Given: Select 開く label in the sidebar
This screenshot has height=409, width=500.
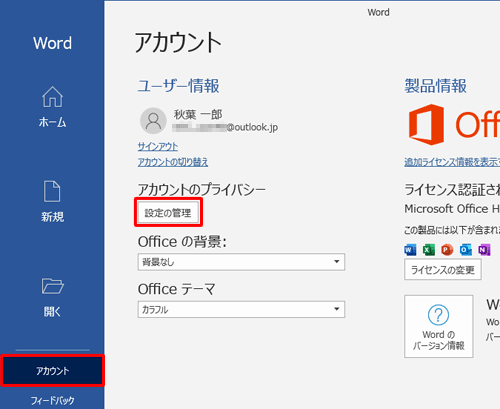Looking at the screenshot, I should tap(52, 312).
